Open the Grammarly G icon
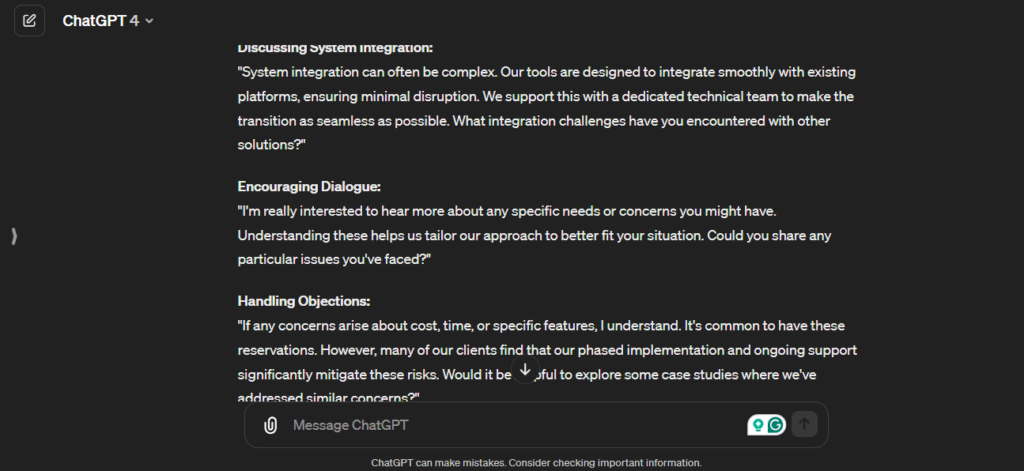 pos(776,425)
